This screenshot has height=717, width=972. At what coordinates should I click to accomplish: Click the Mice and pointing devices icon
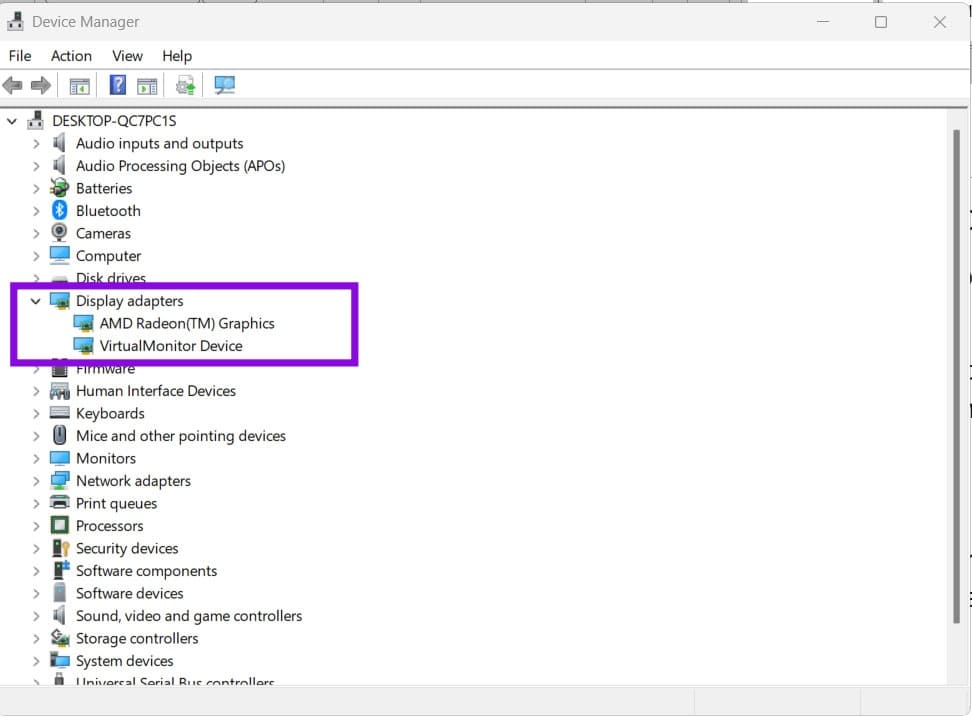[x=60, y=435]
